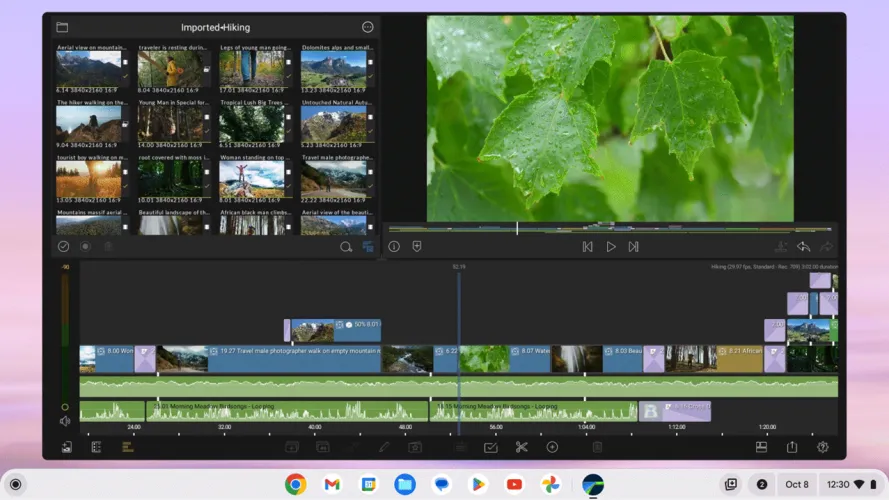Open the export and share icon
This screenshot has width=889, height=500.
(x=792, y=447)
